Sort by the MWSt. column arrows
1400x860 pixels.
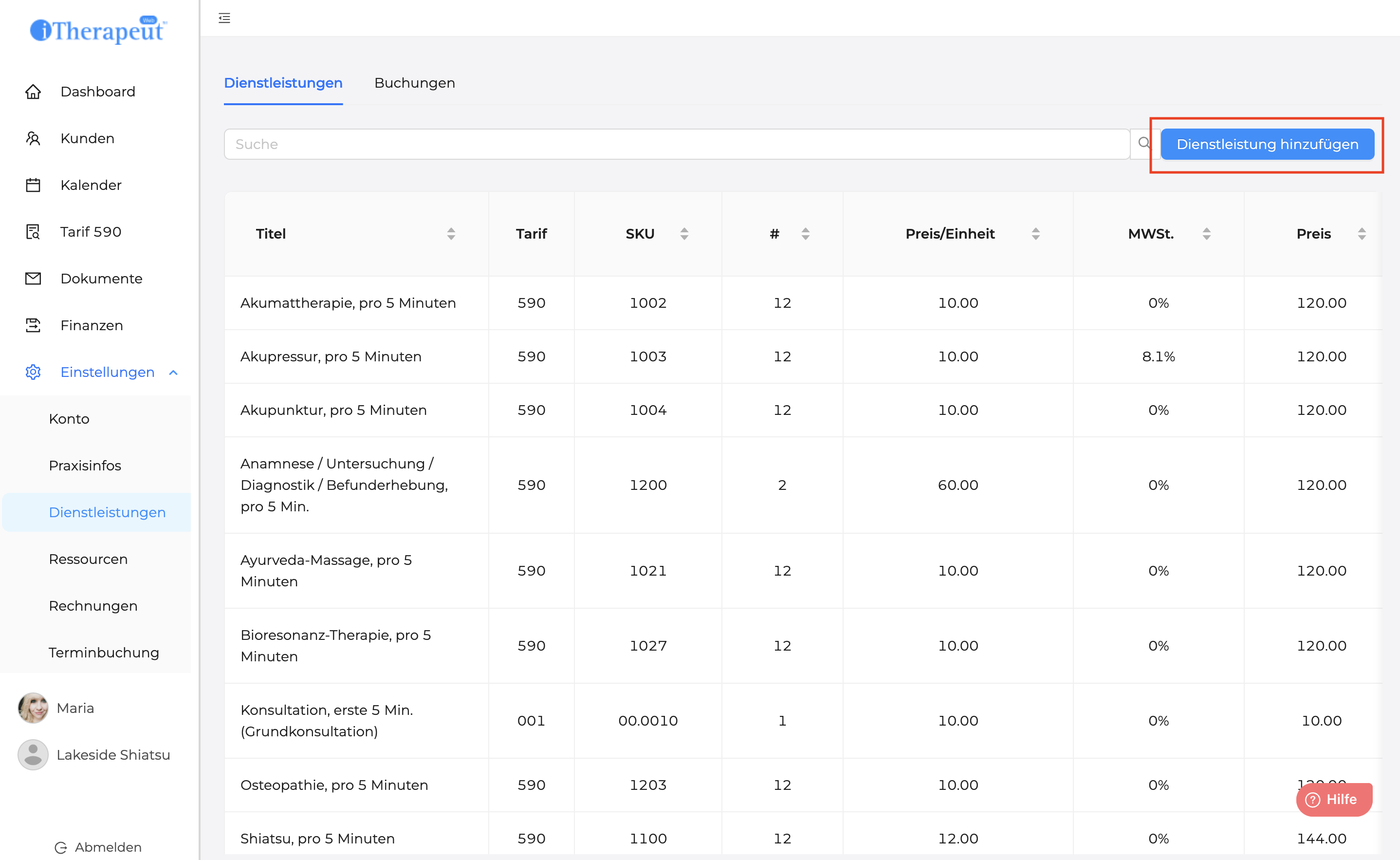[x=1206, y=234]
